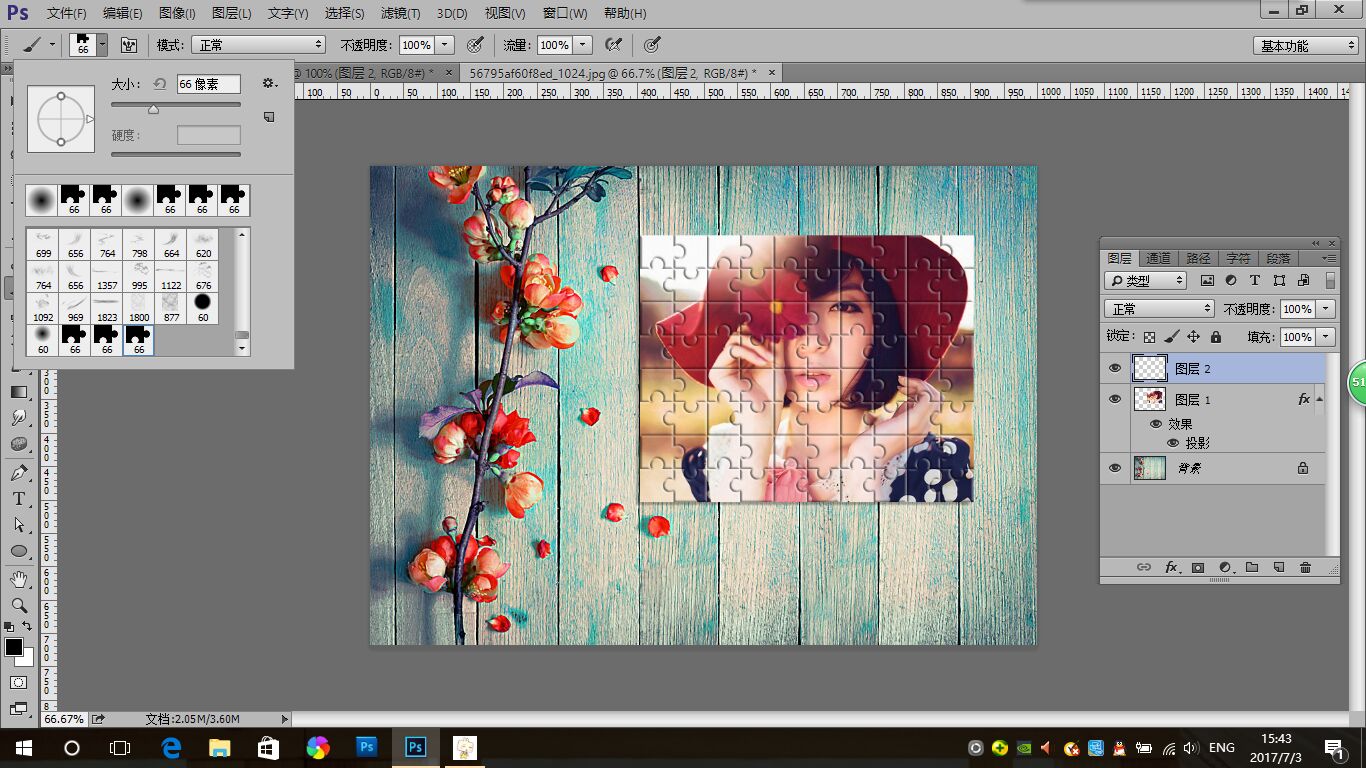The image size is (1366, 768).
Task: Toggle visibility of the 背景 layer
Action: (x=1115, y=467)
